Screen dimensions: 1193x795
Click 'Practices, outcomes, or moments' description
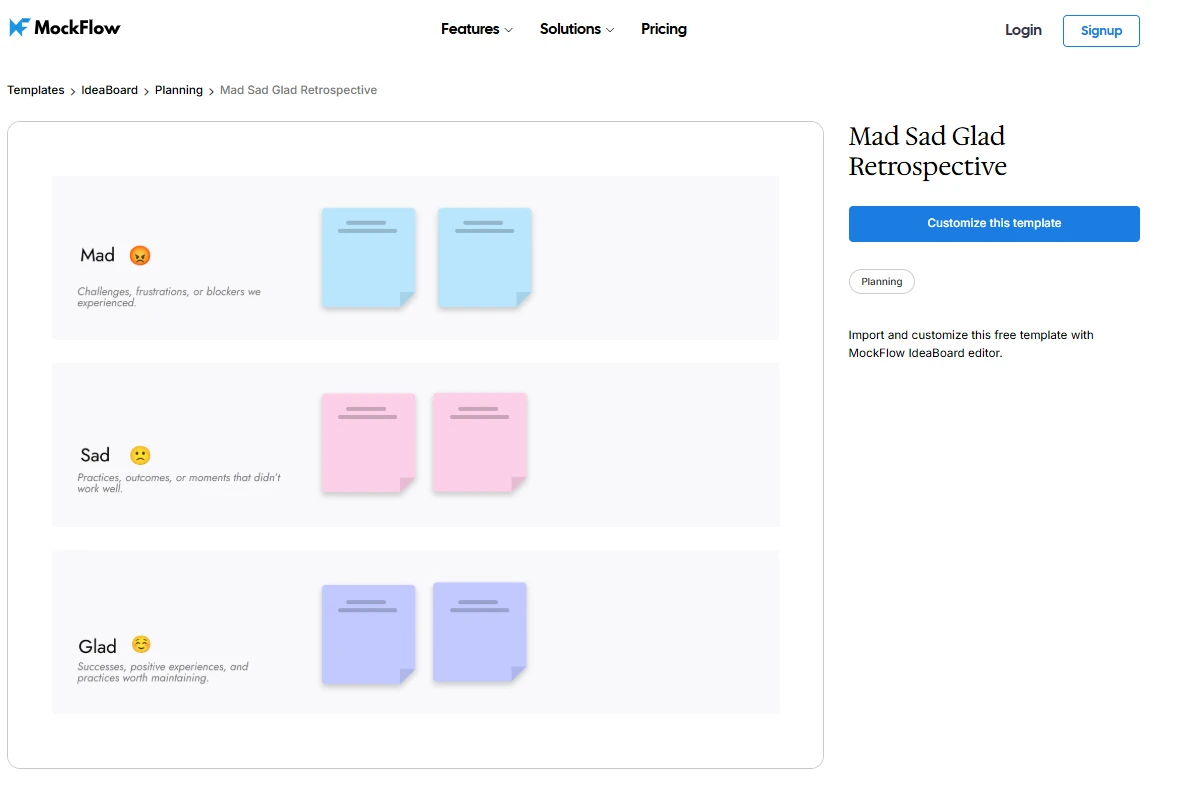pos(179,483)
